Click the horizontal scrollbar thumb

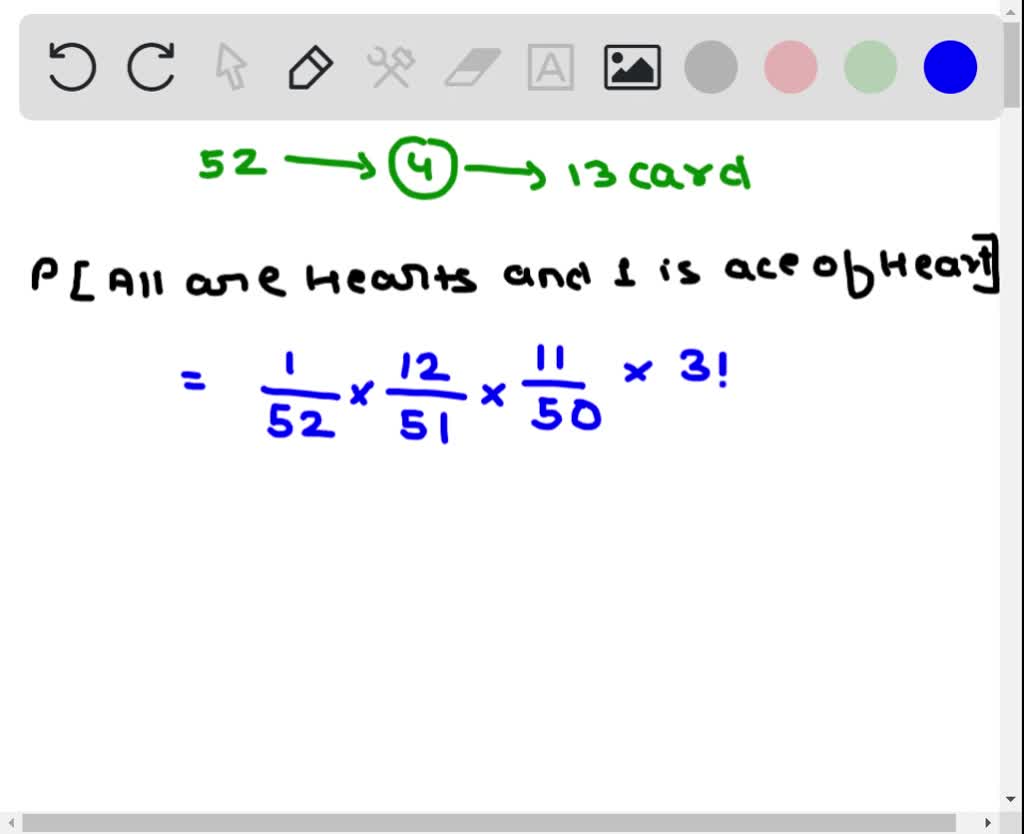pos(489,823)
